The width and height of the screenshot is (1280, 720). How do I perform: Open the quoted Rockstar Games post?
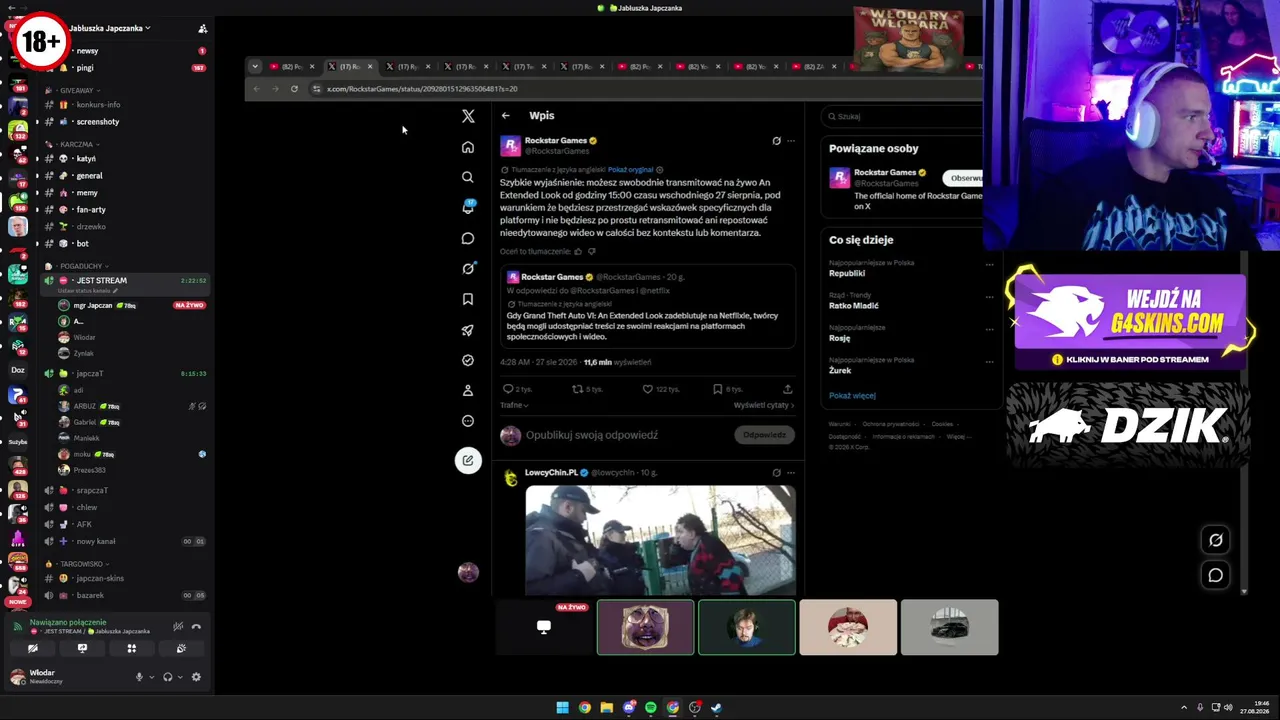pyautogui.click(x=649, y=306)
